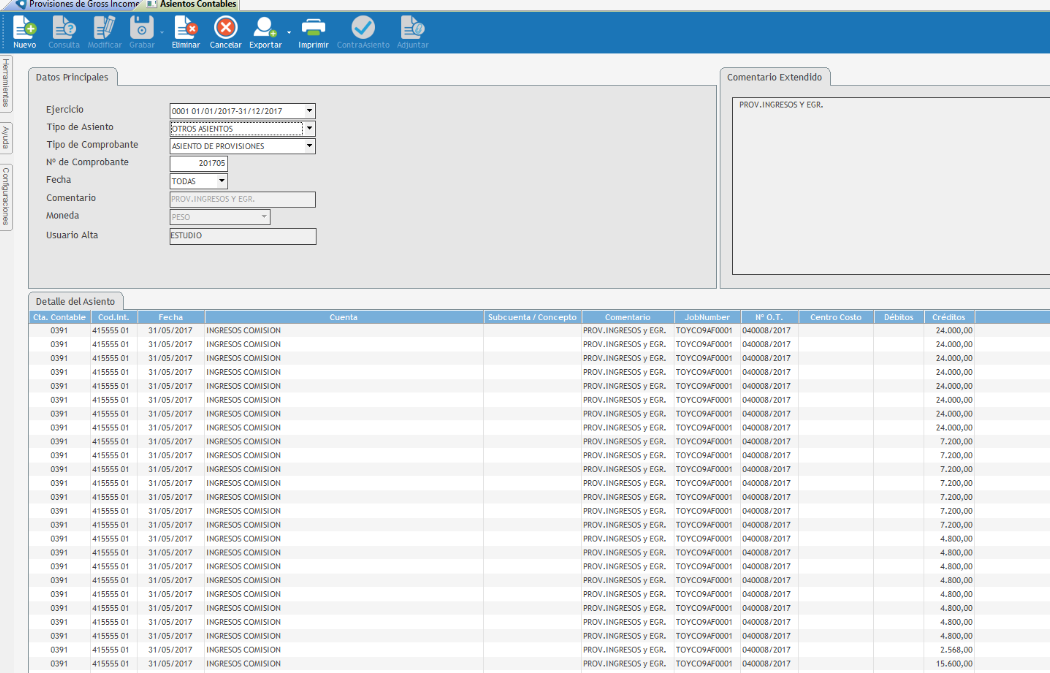Open the Herramientas side panel tab

pos(6,84)
